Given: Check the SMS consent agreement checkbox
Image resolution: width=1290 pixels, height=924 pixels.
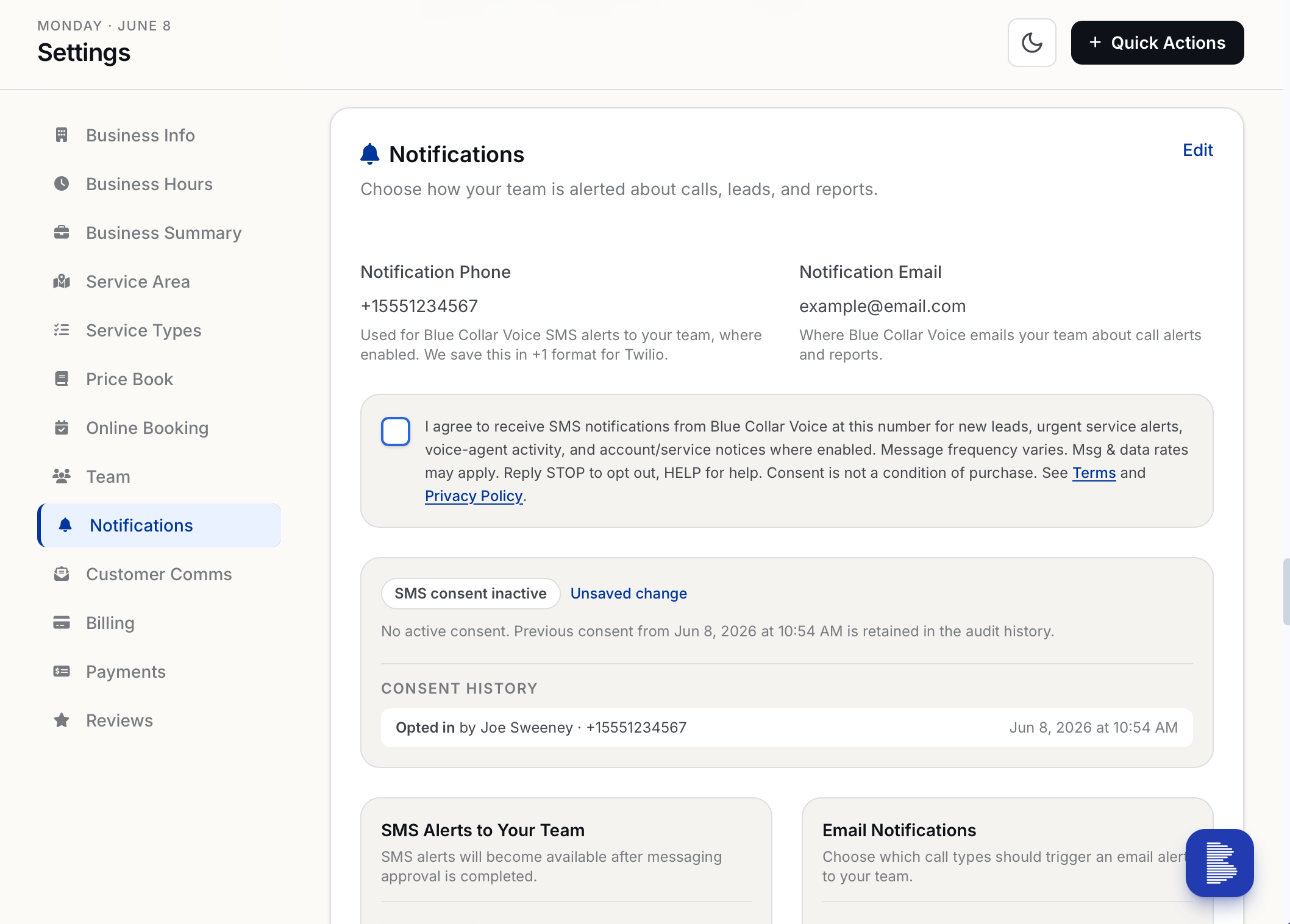Looking at the screenshot, I should tap(395, 432).
